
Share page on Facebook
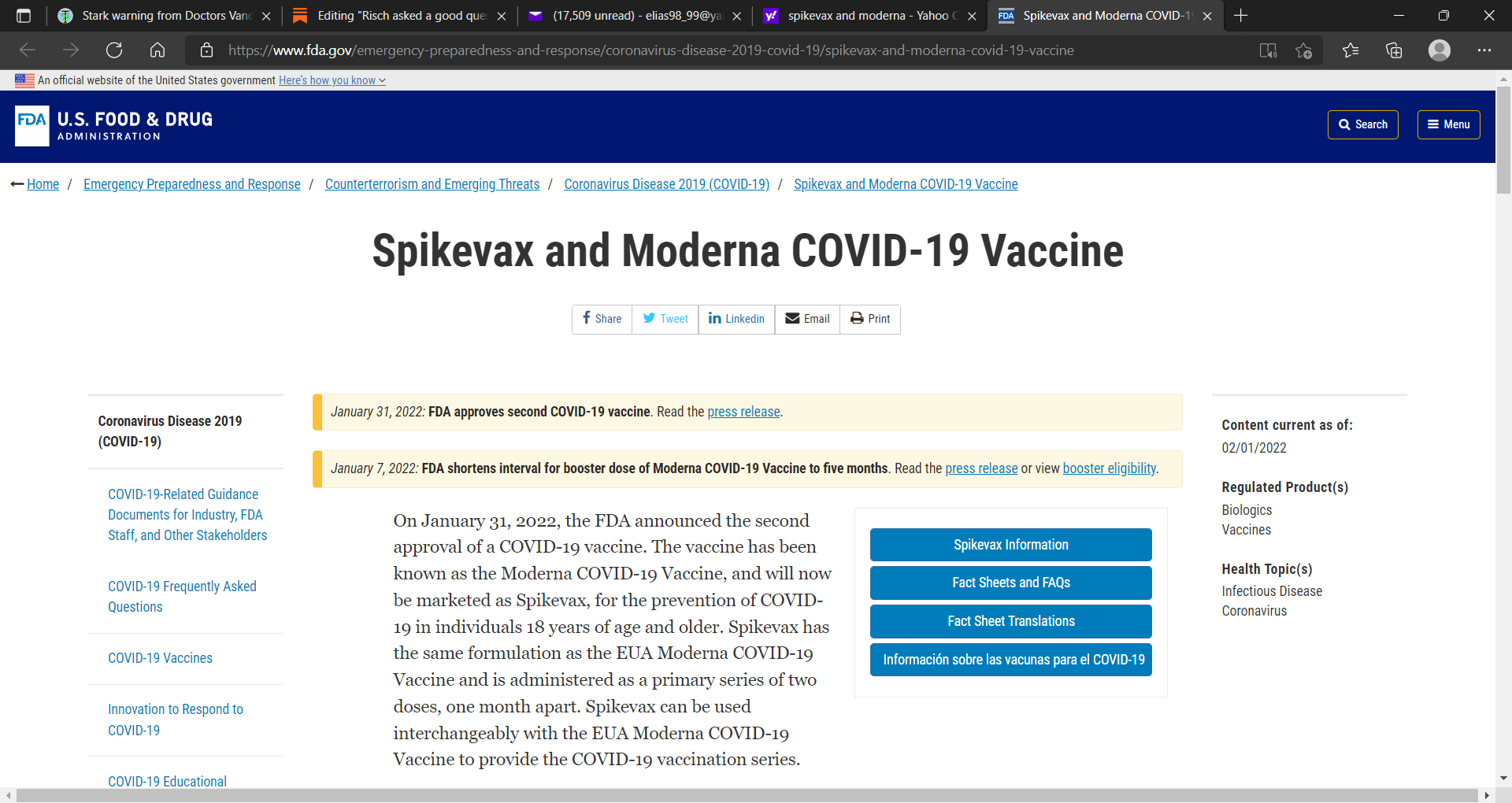click(602, 319)
